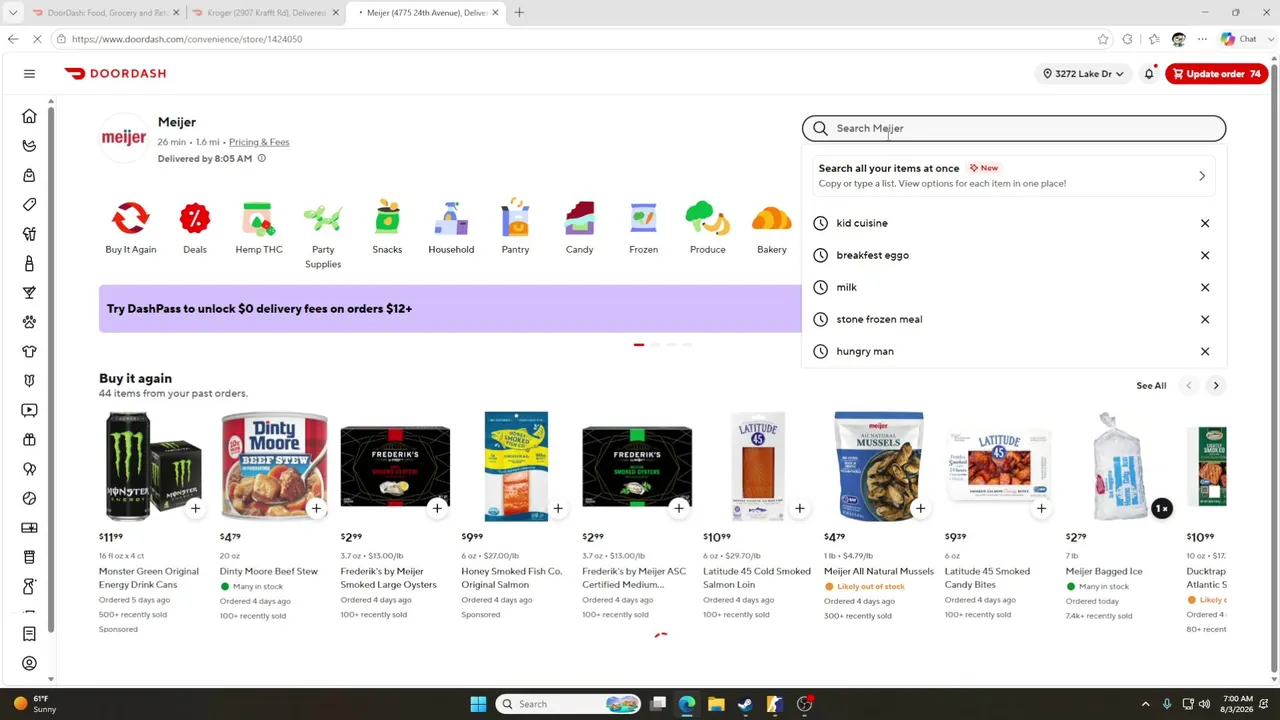This screenshot has height=720, width=1280.
Task: Switch to the Kroger browser tab
Action: 265,13
